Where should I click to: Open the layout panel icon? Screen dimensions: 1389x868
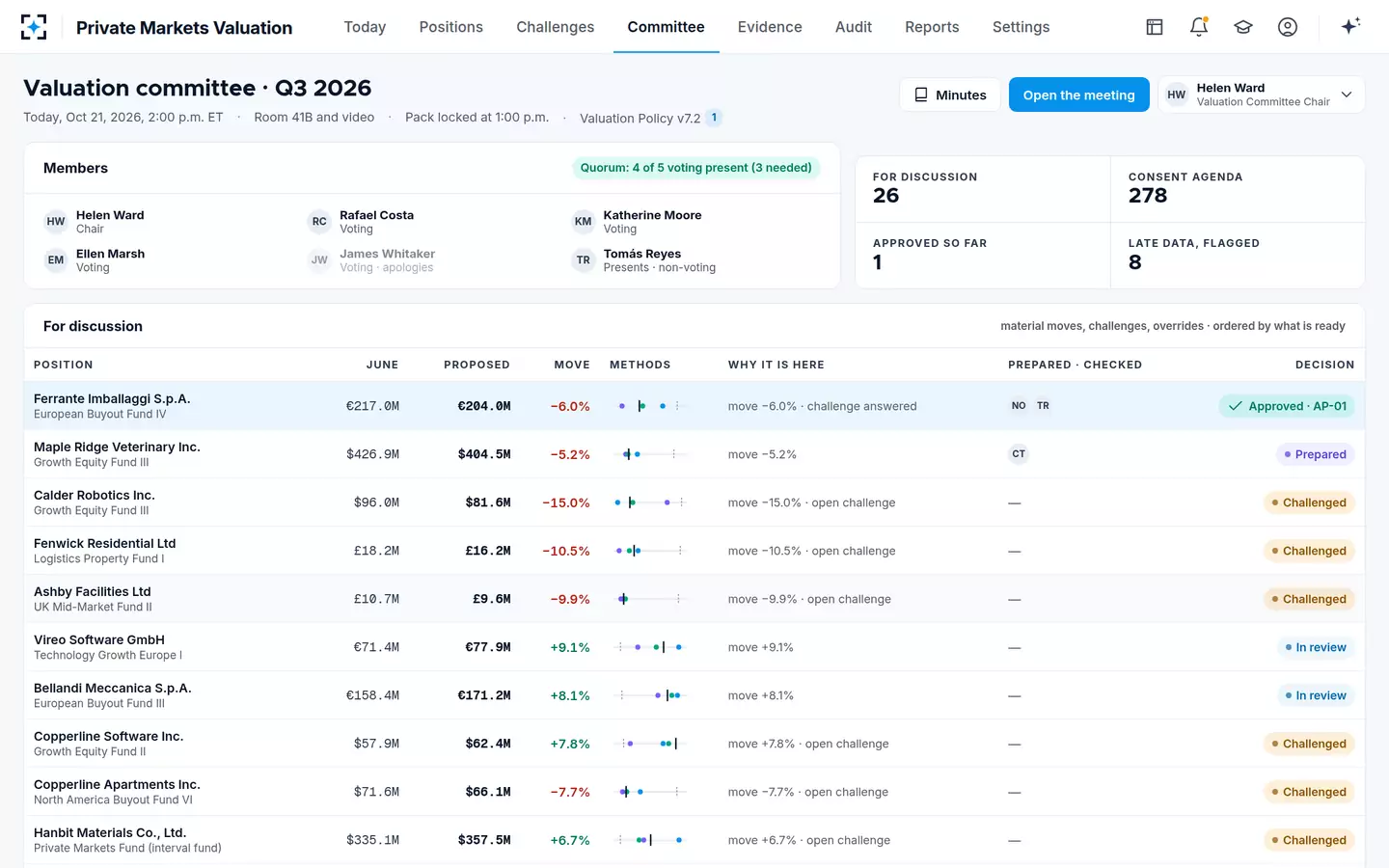1155,27
